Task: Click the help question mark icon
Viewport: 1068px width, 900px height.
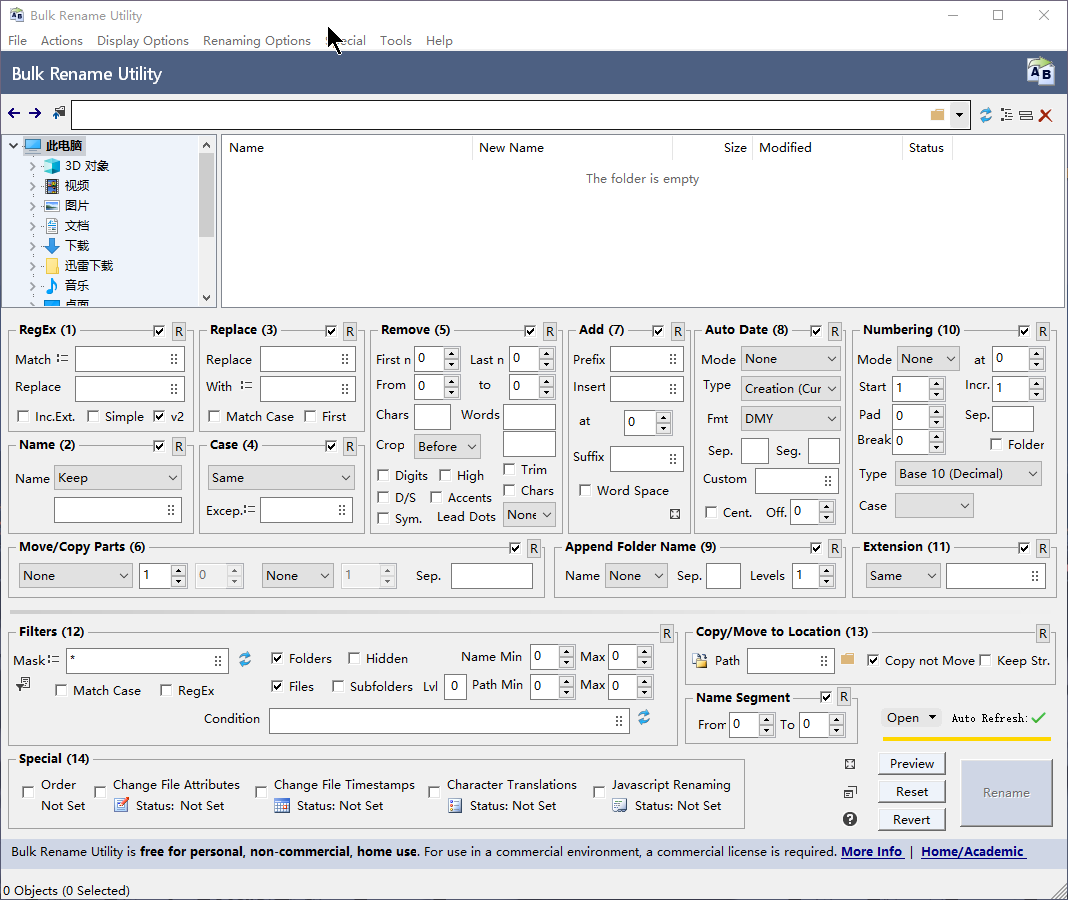Action: tap(850, 819)
